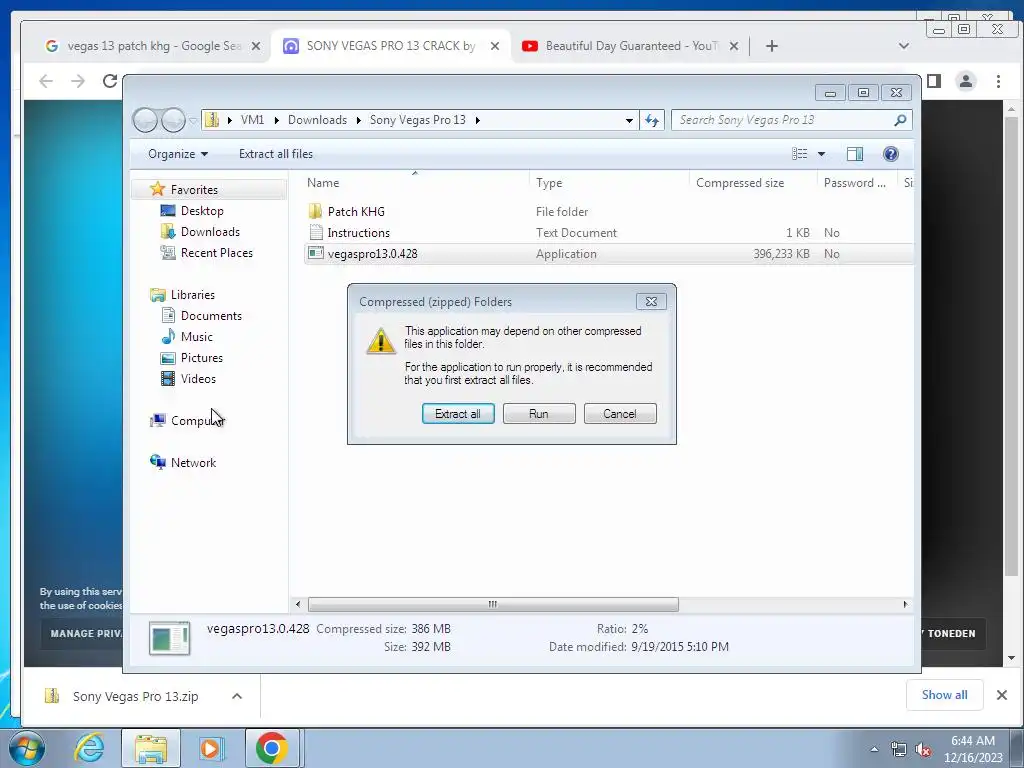Click Extract all files in toolbar
The width and height of the screenshot is (1024, 768).
coord(276,154)
